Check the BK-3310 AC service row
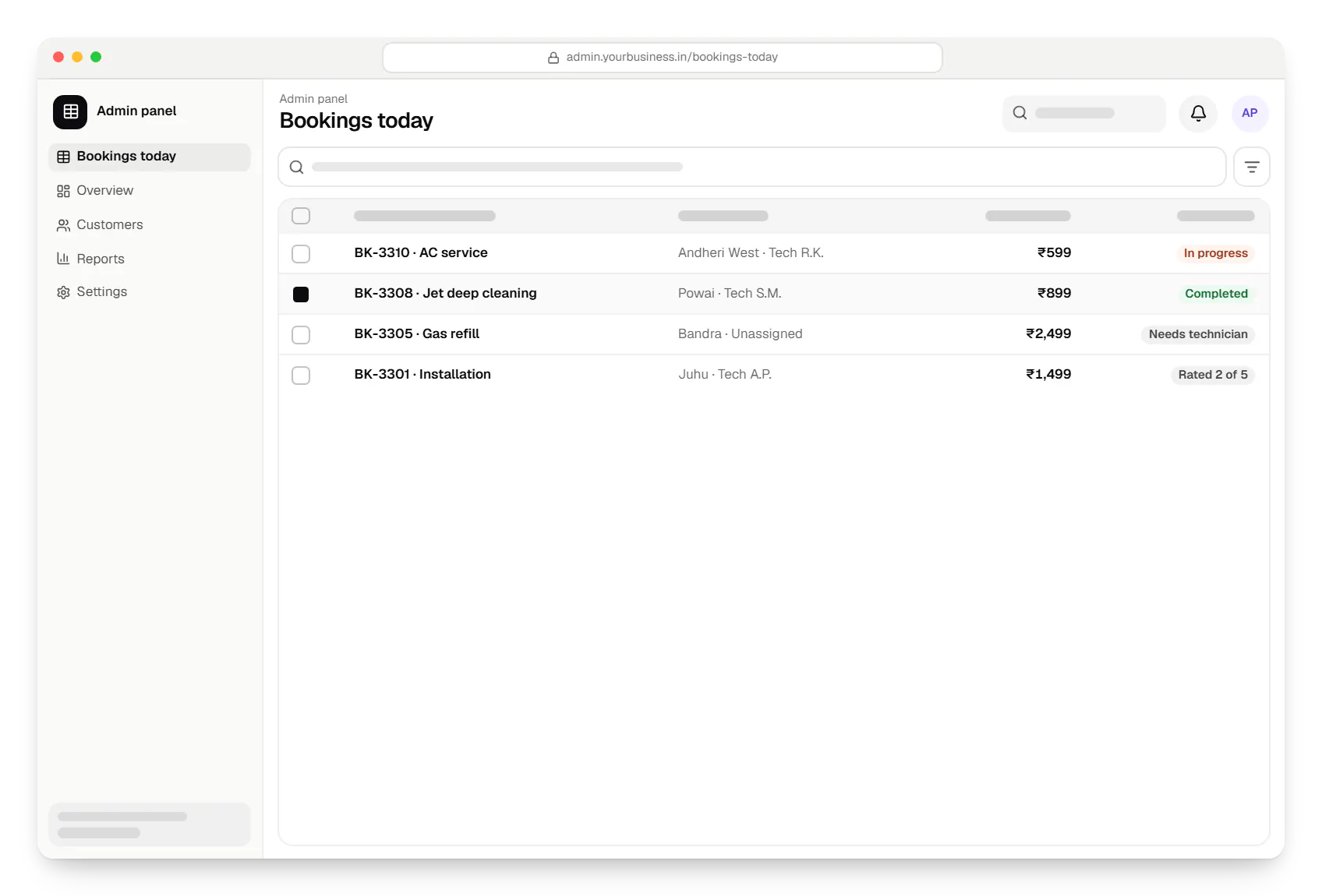Image resolution: width=1322 pixels, height=896 pixels. pos(301,253)
